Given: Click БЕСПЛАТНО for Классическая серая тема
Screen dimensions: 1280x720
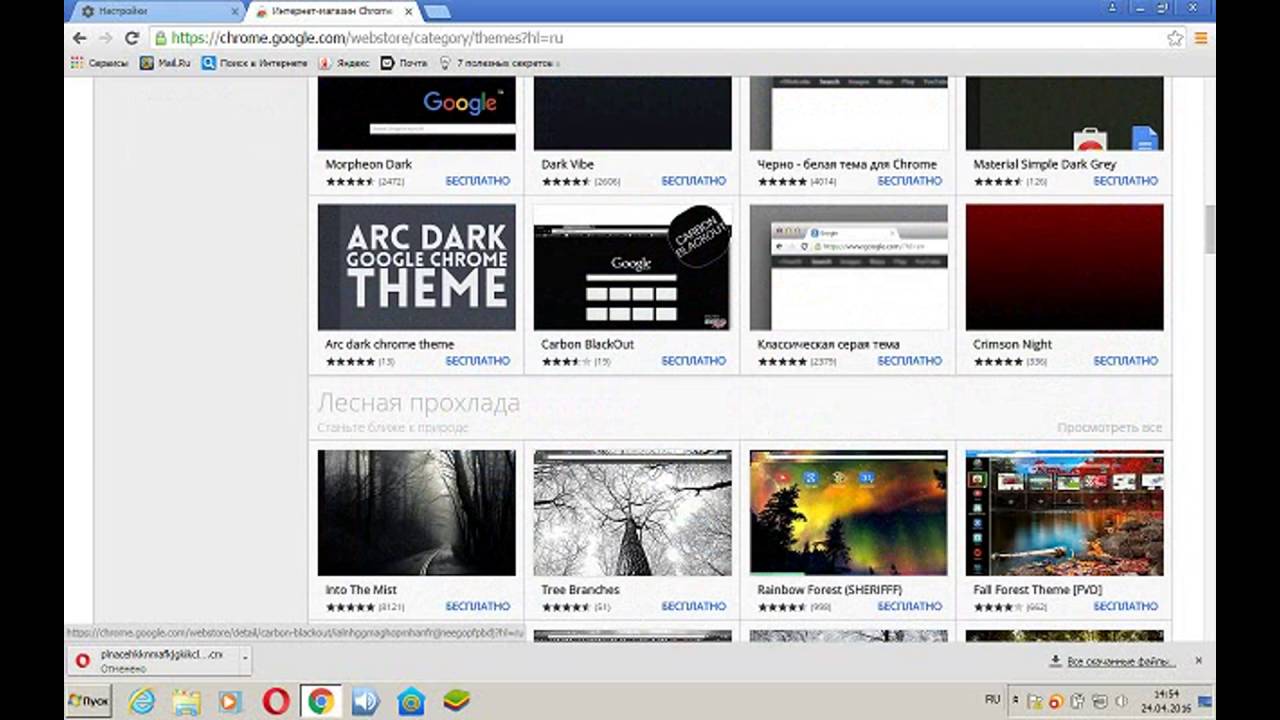Looking at the screenshot, I should [x=910, y=361].
